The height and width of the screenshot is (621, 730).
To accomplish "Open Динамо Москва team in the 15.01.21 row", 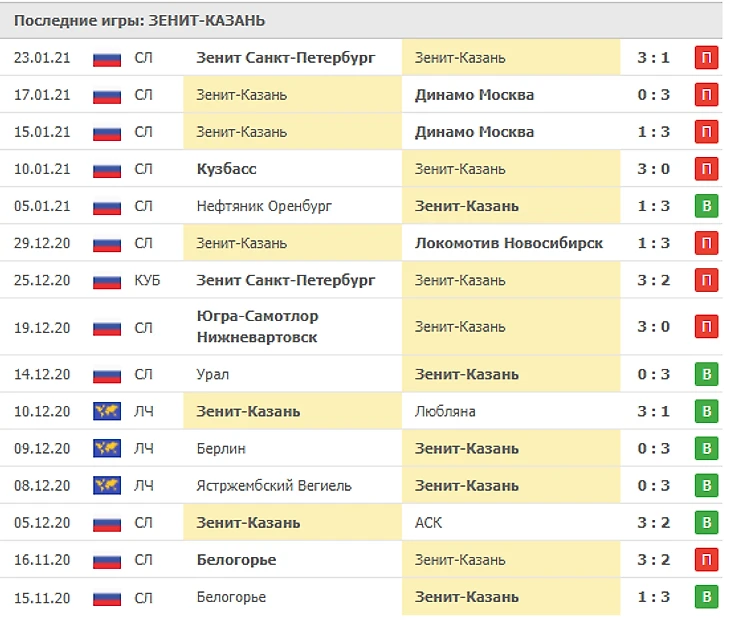I will coord(474,132).
